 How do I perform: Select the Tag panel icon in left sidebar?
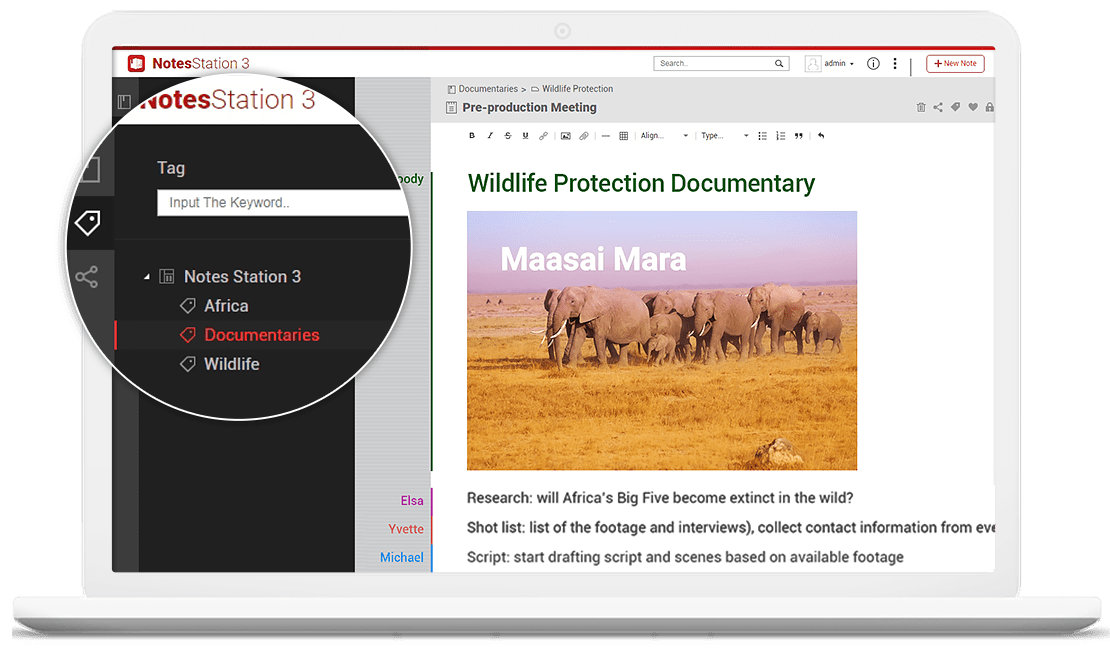pos(89,222)
